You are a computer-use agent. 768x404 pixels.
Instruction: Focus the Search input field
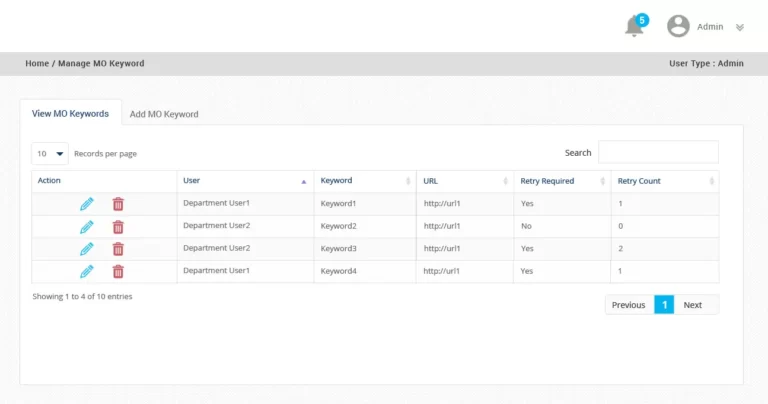click(x=657, y=153)
